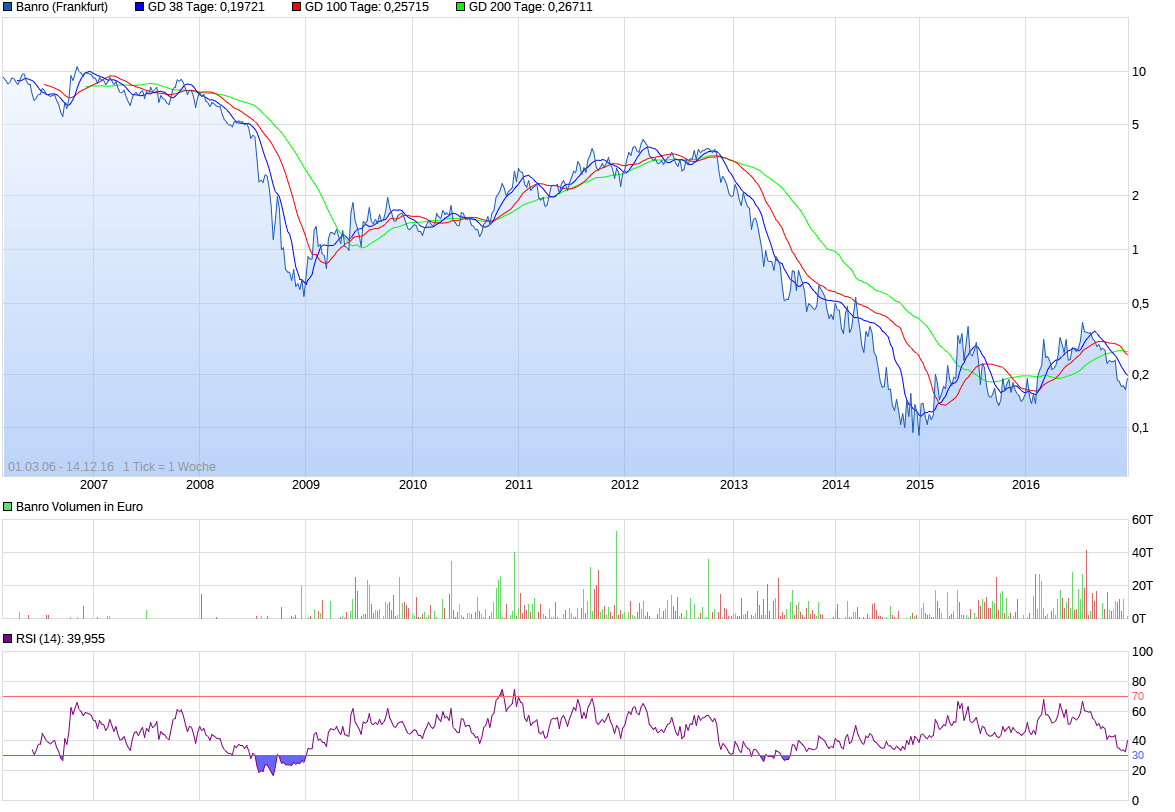Select the 'Banro (Frankfurt)' legend label

point(62,7)
